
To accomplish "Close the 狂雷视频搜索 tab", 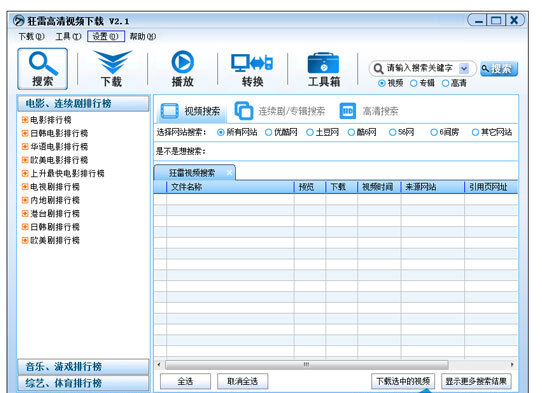I will point(229,172).
